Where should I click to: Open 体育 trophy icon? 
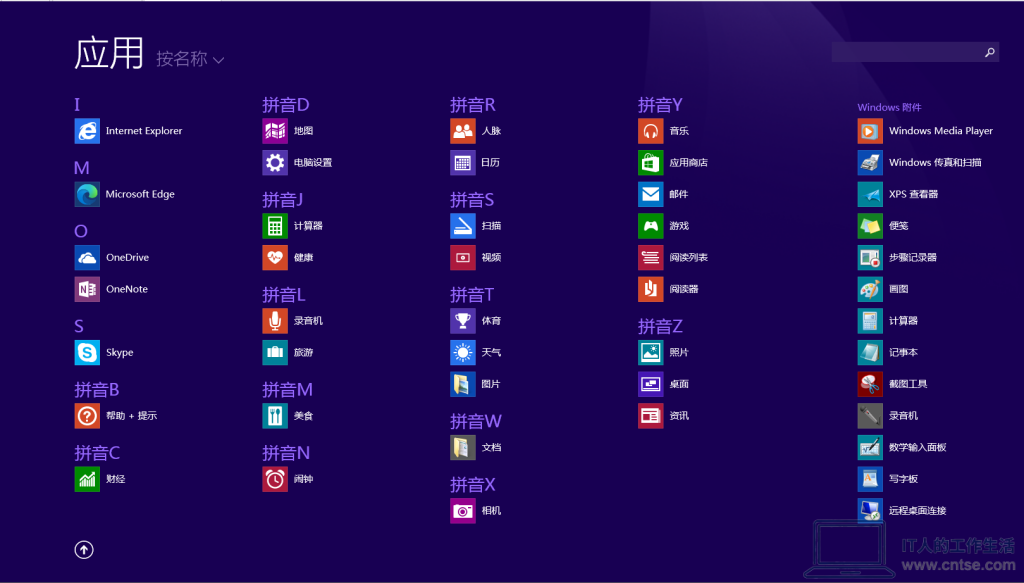(462, 321)
